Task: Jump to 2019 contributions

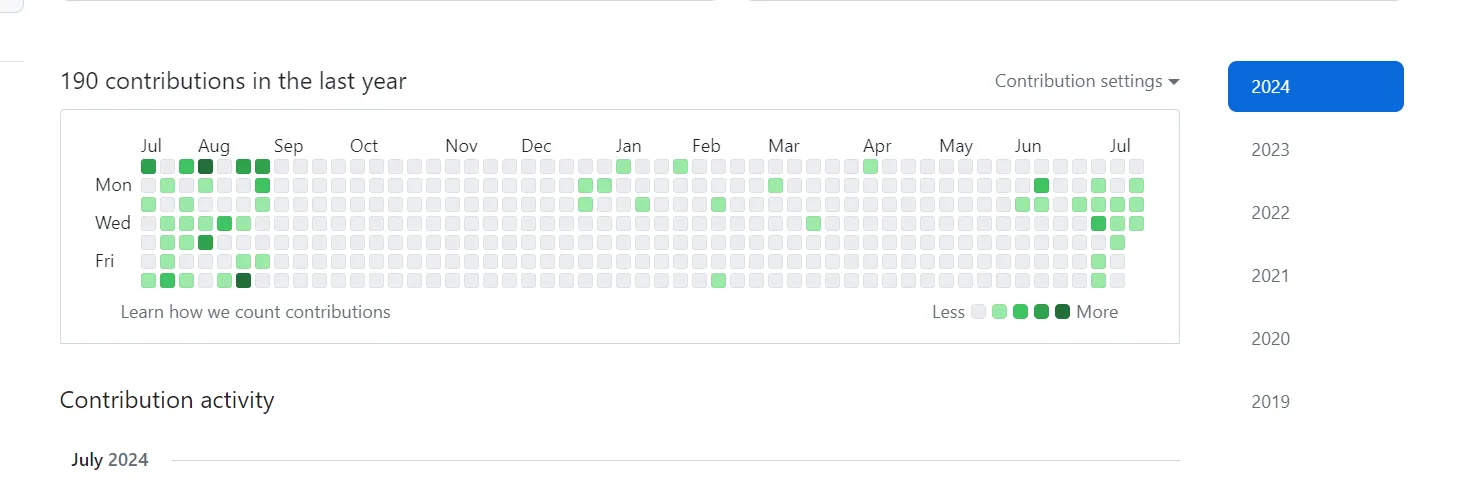Action: pyautogui.click(x=1270, y=402)
